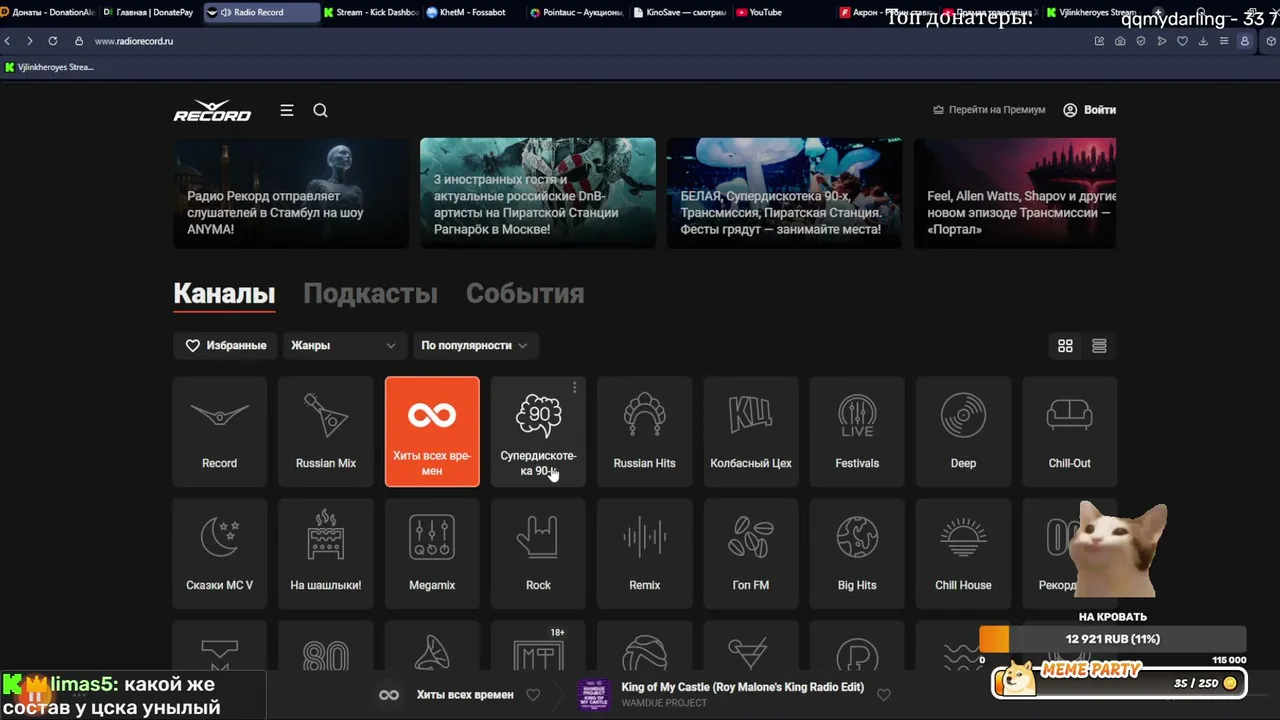Play the Супердискотека 90-х channel
Screen dimensions: 1280x720
(x=538, y=431)
